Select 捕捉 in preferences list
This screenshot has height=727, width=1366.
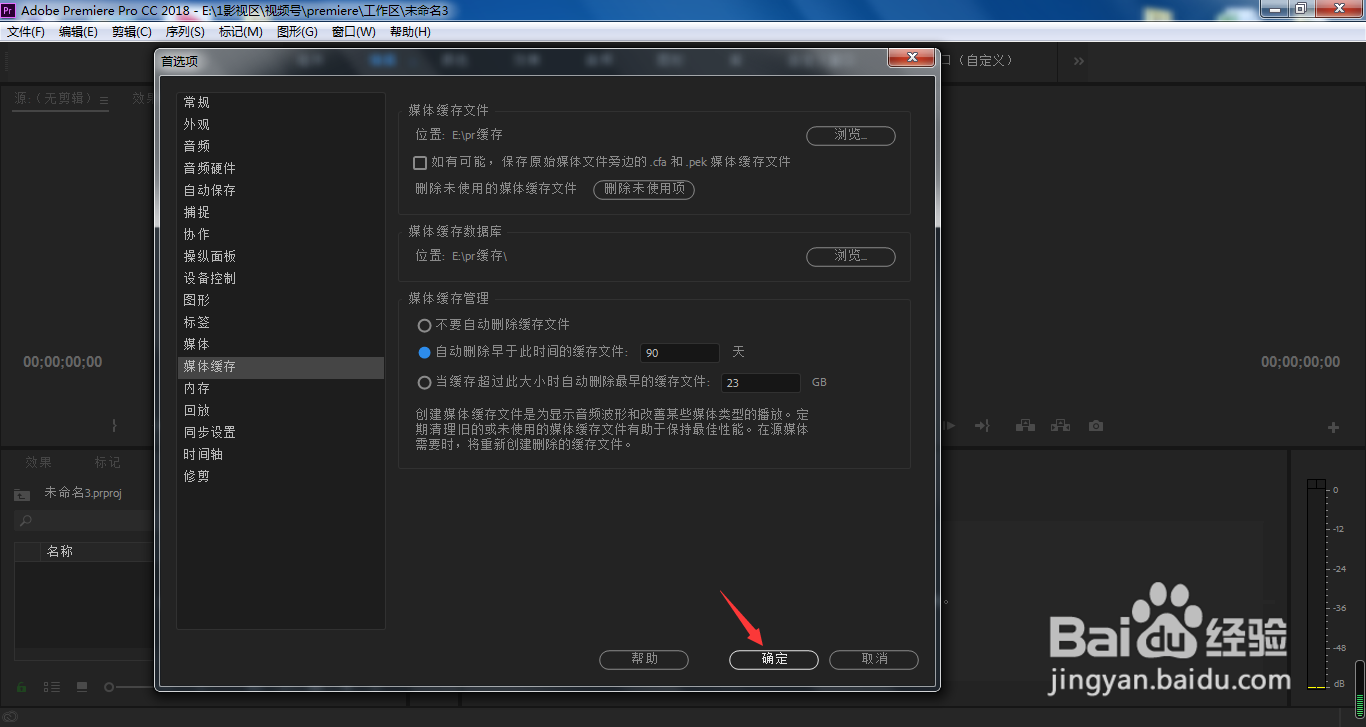click(281, 213)
